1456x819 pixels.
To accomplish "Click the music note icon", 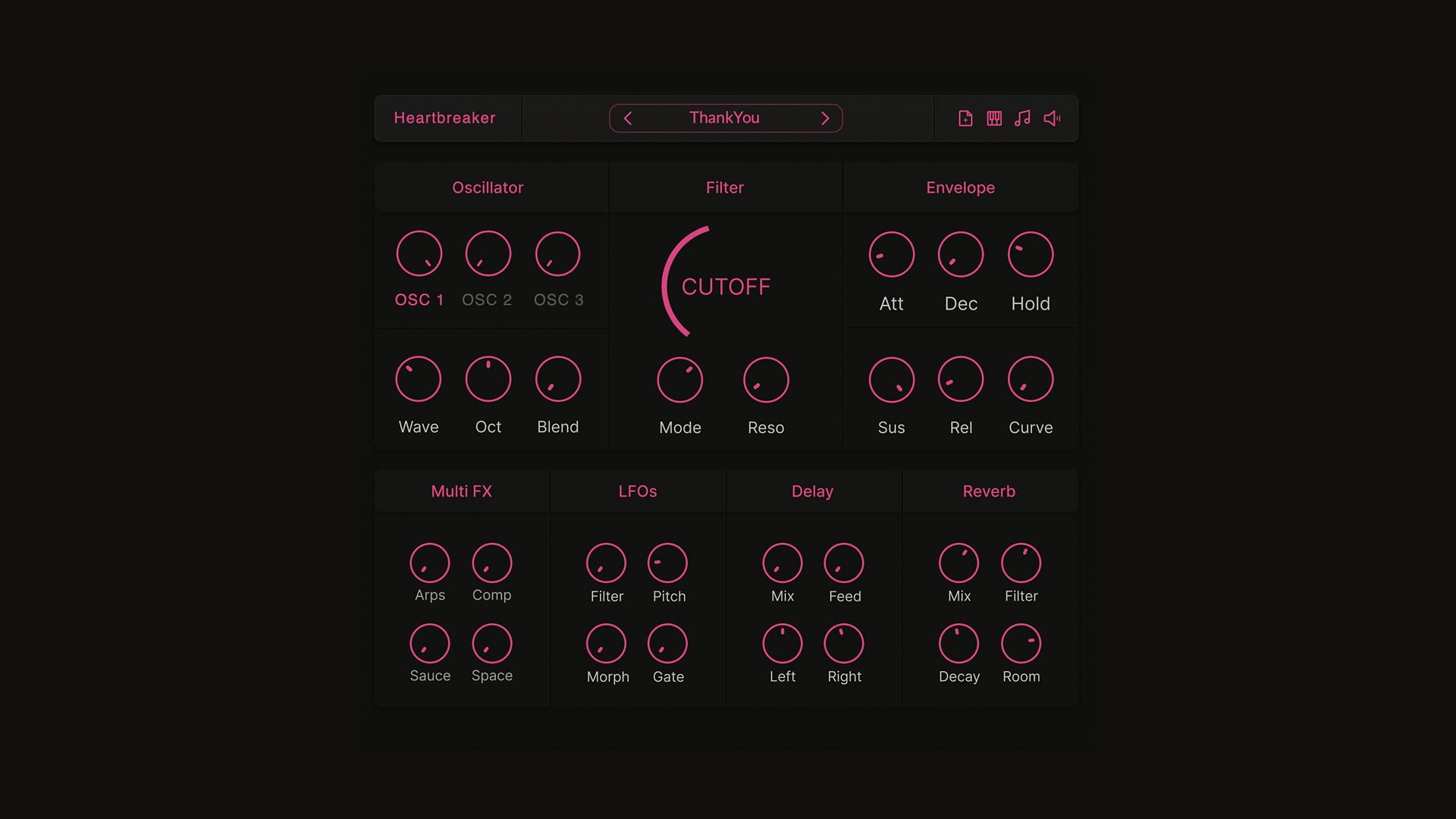I will (x=1023, y=118).
